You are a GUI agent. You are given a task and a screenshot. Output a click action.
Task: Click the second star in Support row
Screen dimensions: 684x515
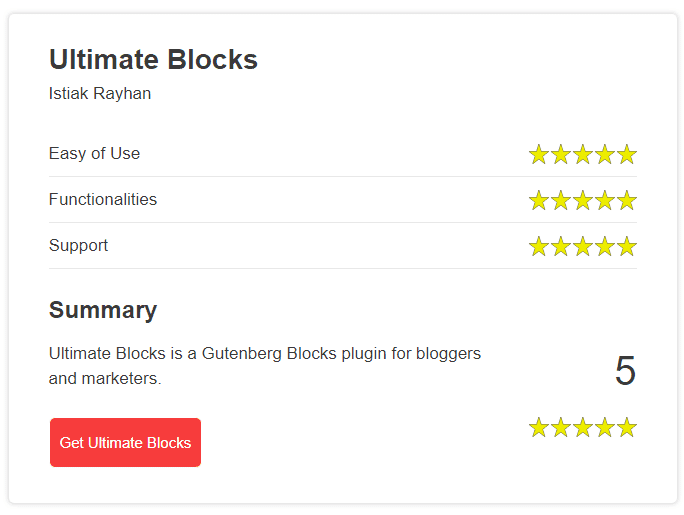[561, 246]
